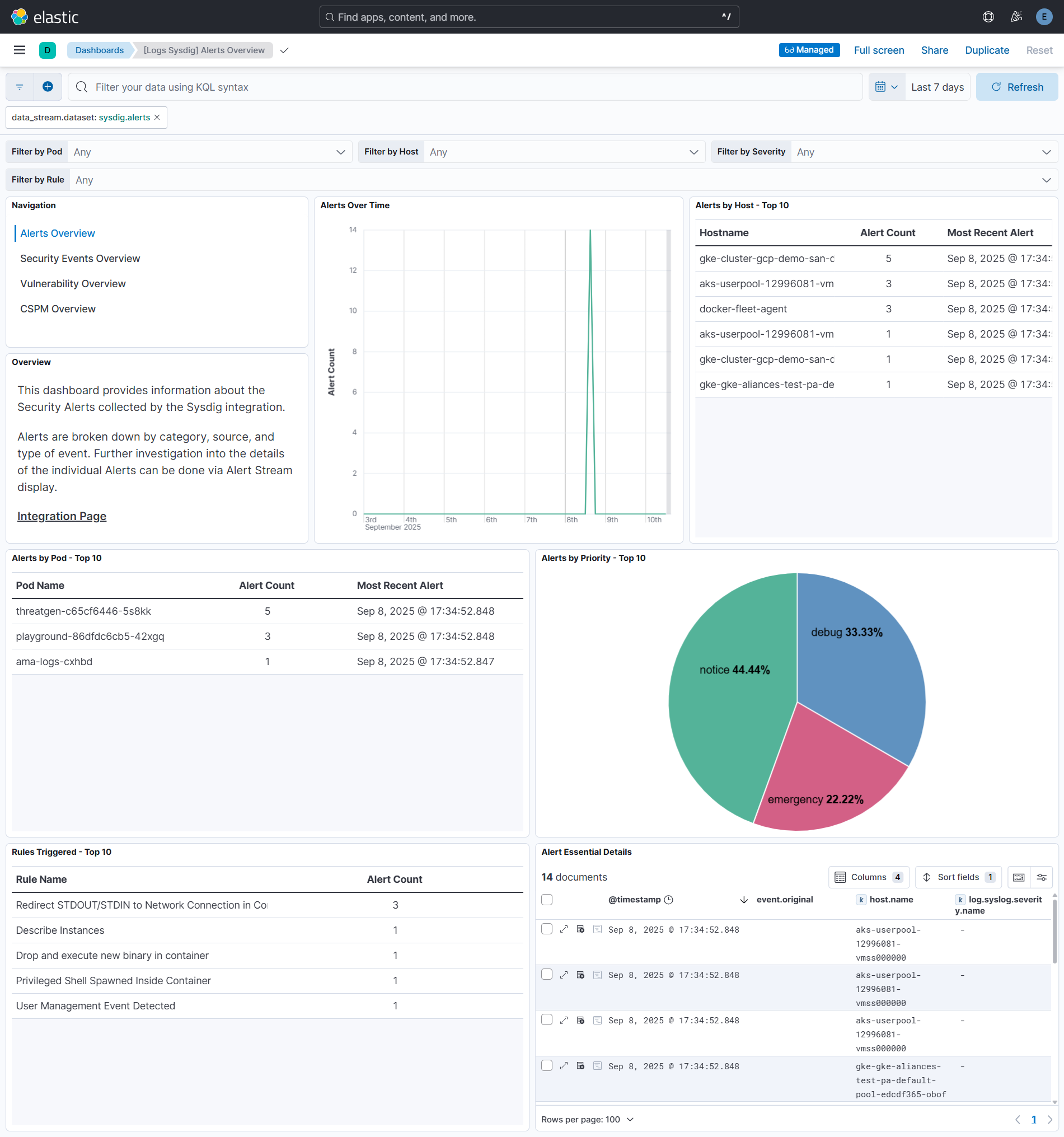Check the last document row checkbox
Viewport: 1064px width, 1137px height.
tap(546, 1065)
